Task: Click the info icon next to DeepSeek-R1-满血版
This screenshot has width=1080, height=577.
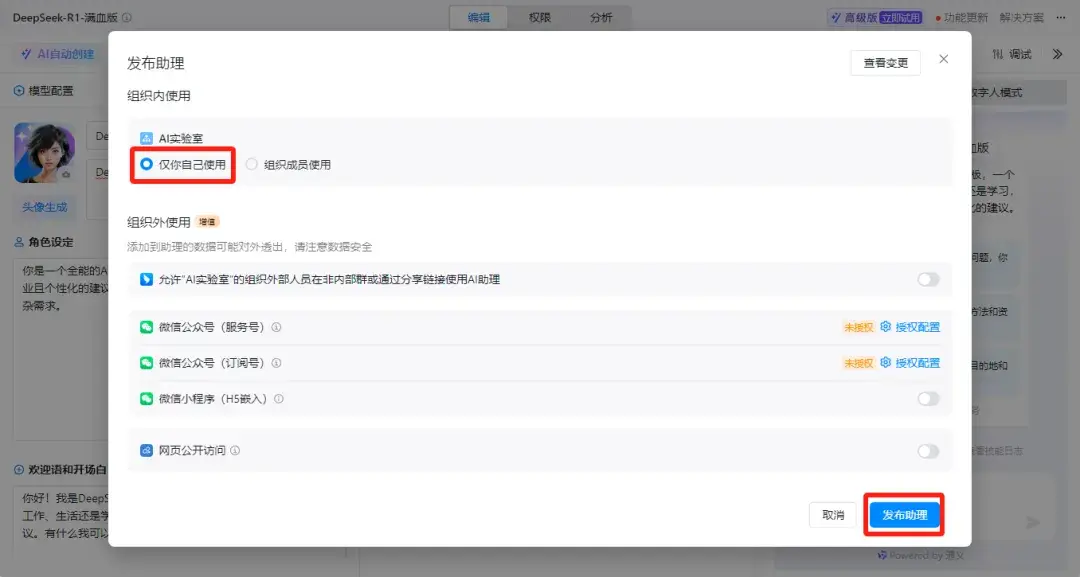Action: click(127, 17)
